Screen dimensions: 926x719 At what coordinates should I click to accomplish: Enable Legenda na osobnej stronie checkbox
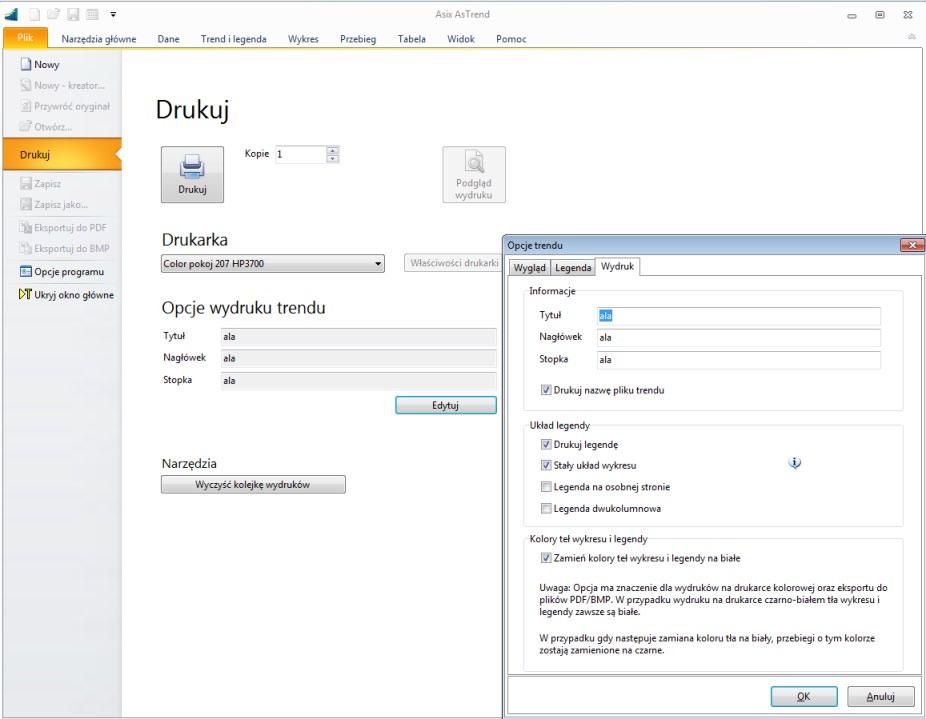[546, 487]
